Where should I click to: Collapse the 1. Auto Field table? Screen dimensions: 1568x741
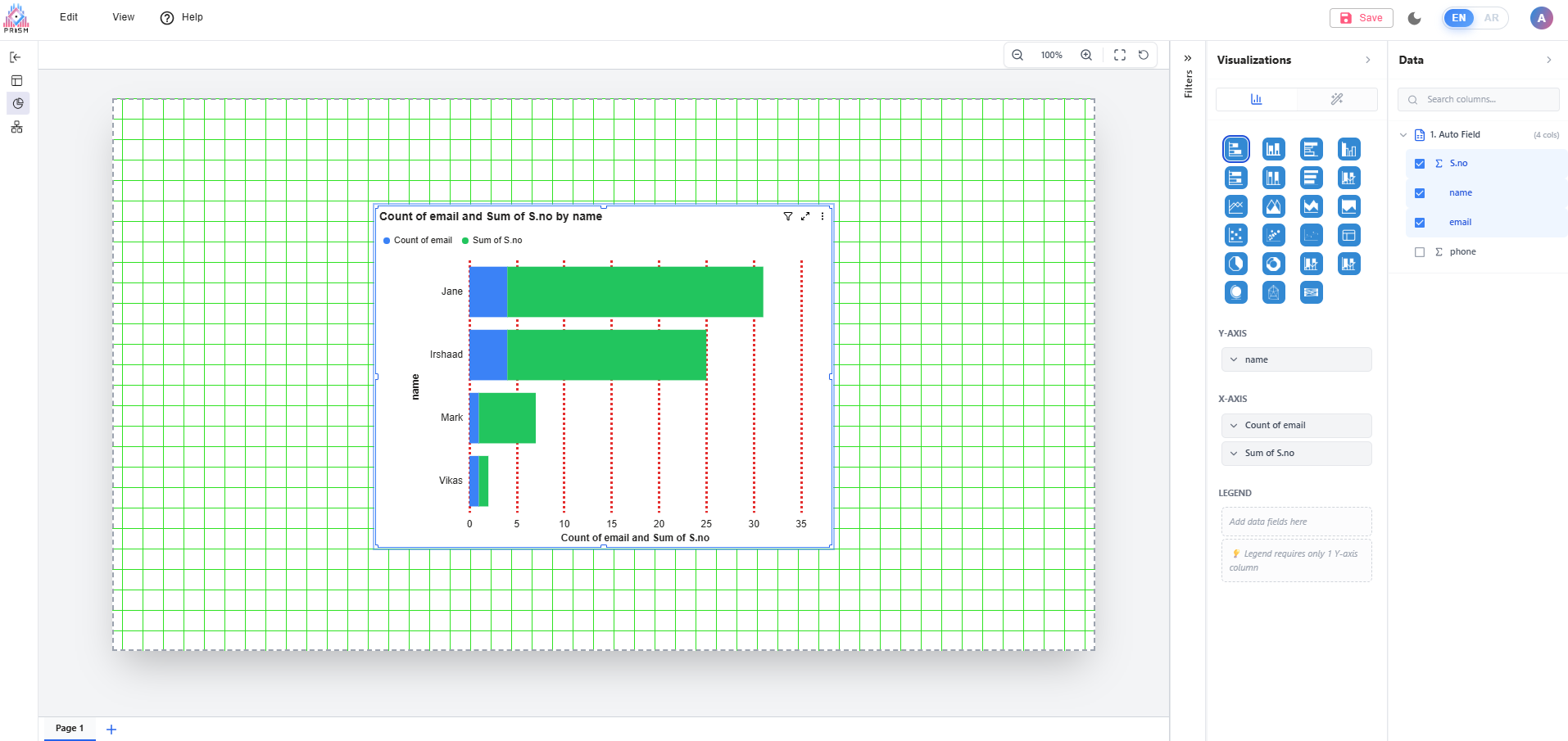click(1403, 135)
